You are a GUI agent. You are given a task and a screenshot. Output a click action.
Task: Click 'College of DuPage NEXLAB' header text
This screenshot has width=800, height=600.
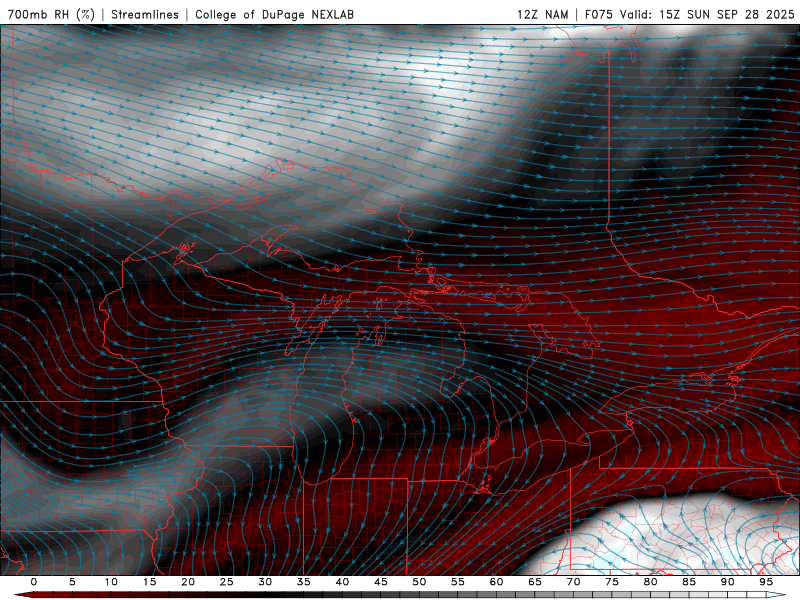click(x=274, y=14)
